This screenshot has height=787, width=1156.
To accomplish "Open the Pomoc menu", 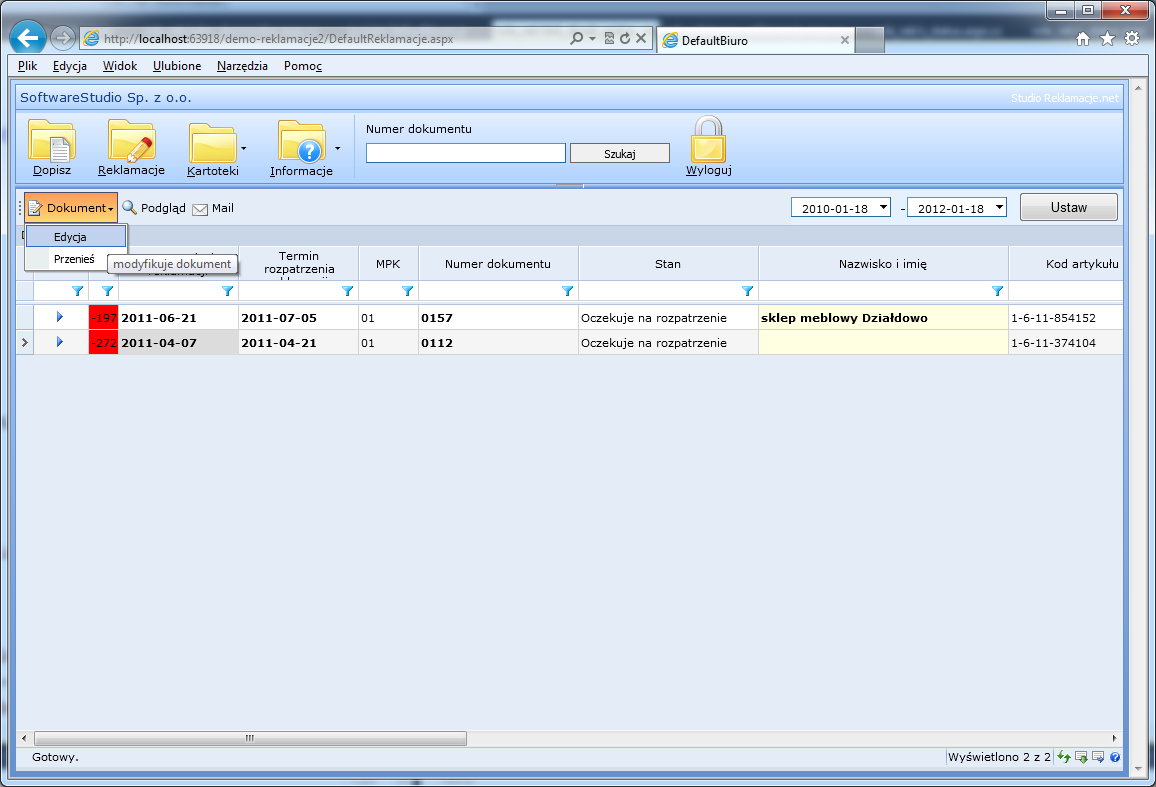I will click(x=303, y=66).
